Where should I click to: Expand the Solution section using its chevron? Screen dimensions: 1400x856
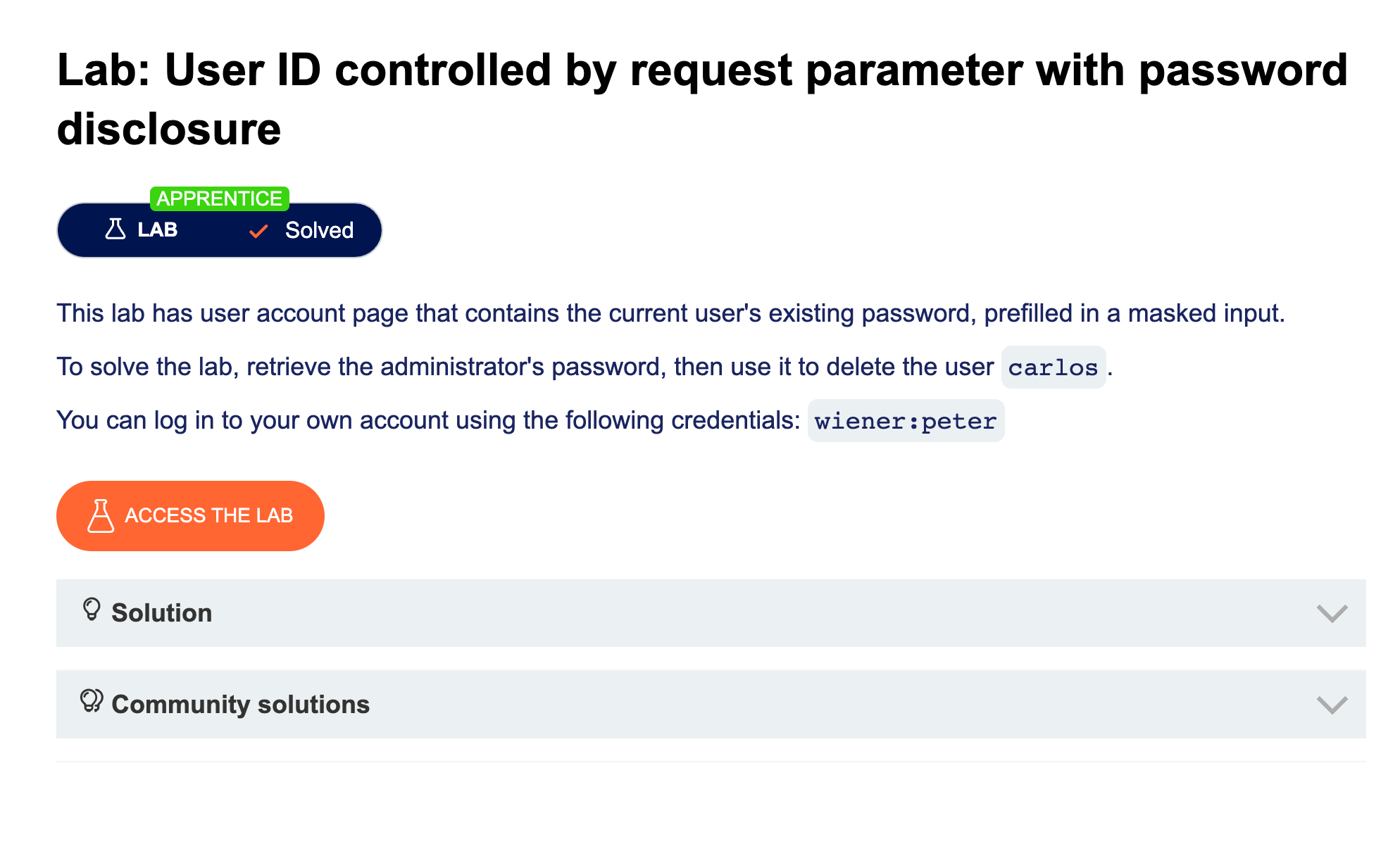pyautogui.click(x=1332, y=613)
